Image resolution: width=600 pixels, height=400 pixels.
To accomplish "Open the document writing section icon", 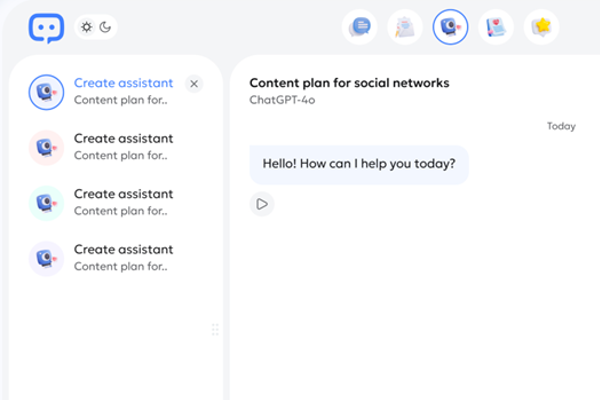I will (x=405, y=27).
